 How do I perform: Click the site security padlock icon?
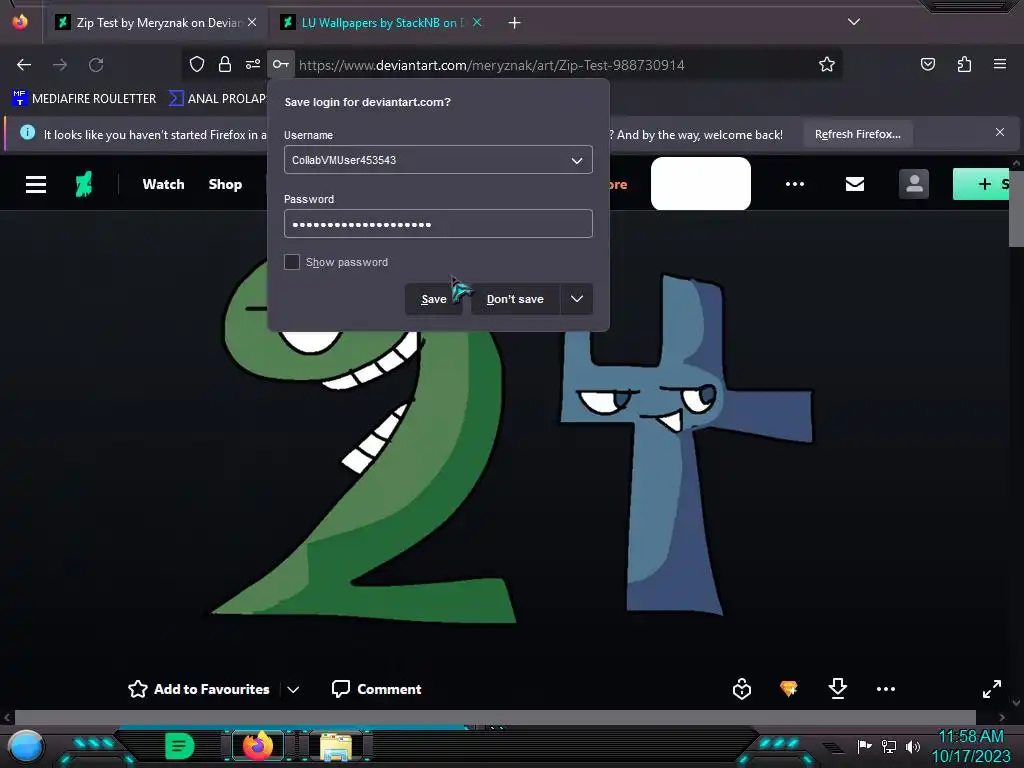[x=225, y=64]
